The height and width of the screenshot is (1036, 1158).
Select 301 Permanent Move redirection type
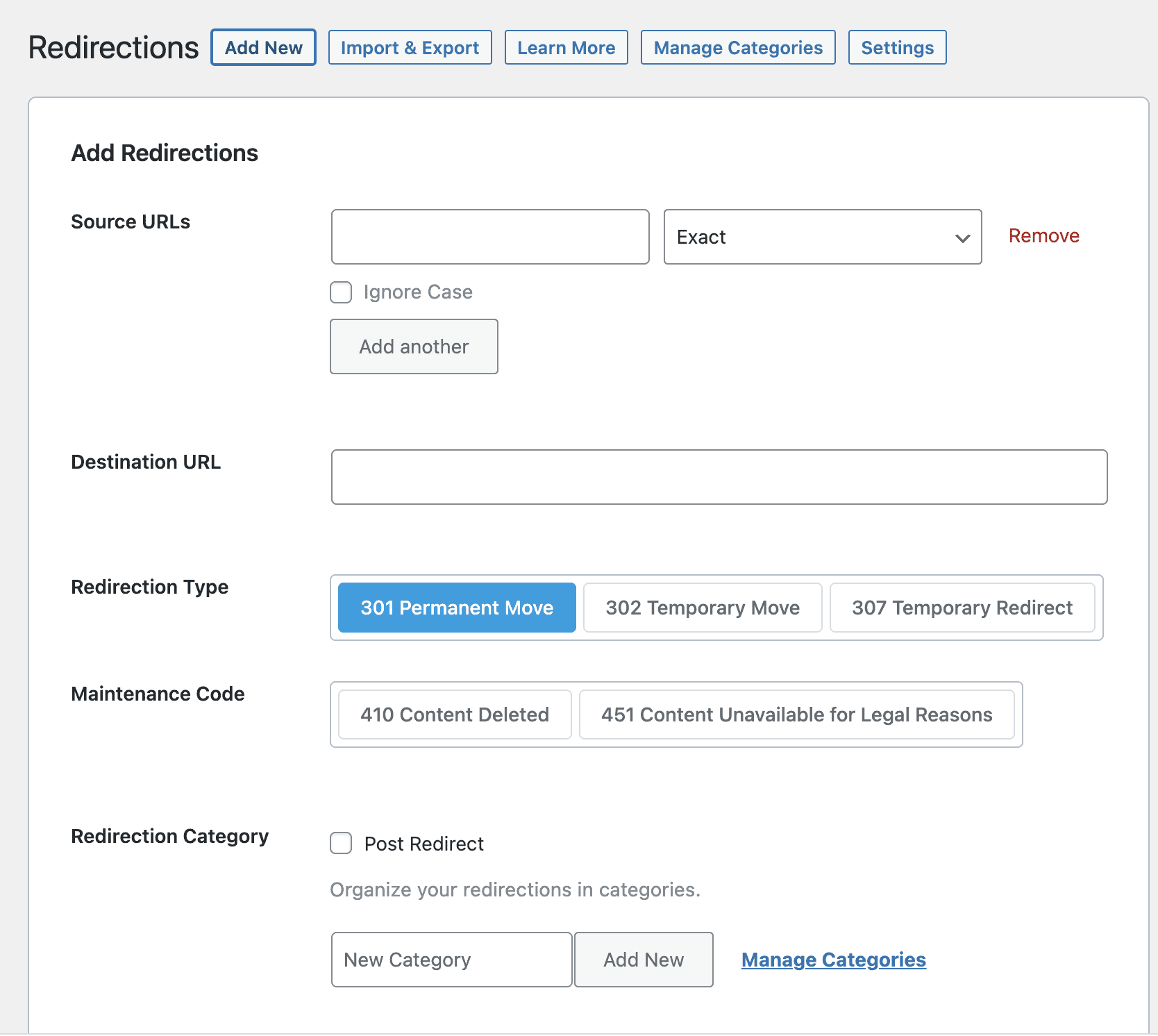coord(457,608)
